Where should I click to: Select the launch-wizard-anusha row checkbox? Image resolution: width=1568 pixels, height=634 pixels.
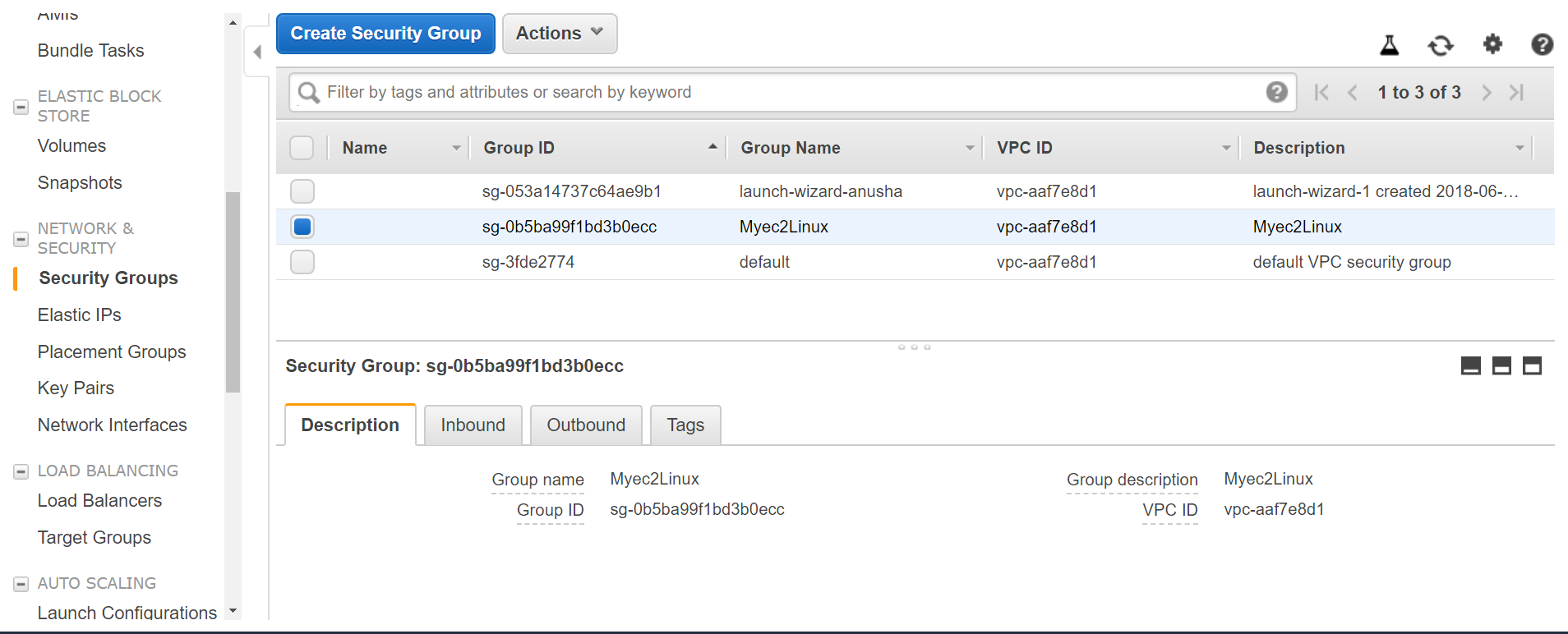(302, 191)
